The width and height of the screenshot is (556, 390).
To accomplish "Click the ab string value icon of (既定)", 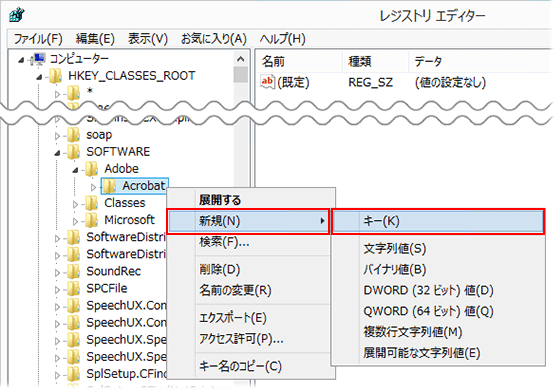I will [267, 82].
